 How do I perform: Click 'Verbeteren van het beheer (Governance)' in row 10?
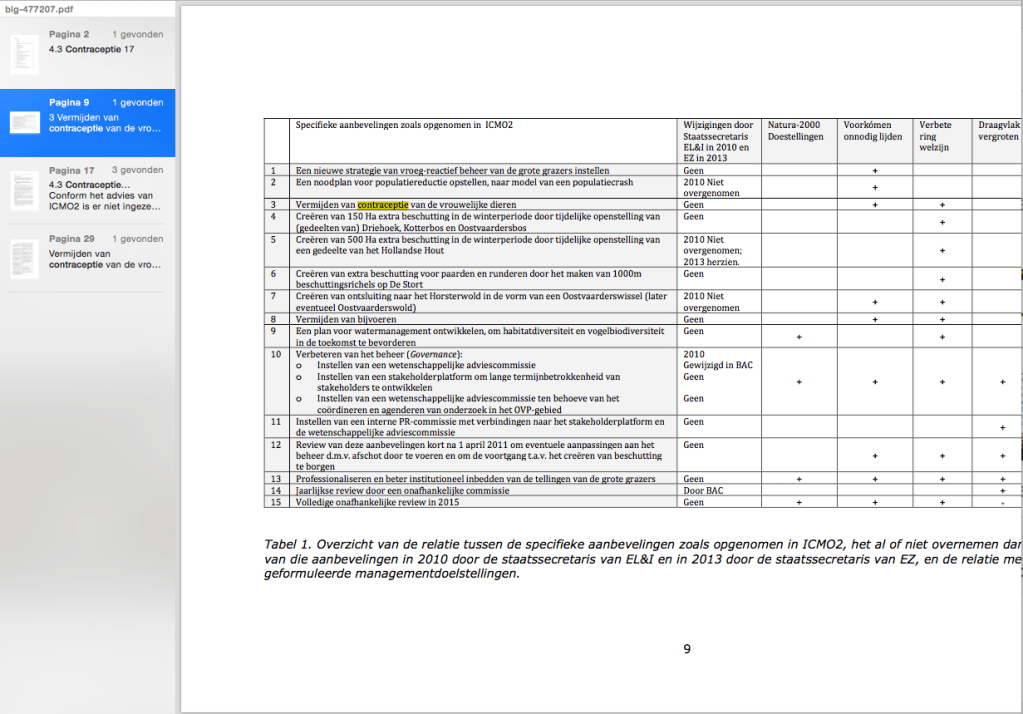pyautogui.click(x=379, y=354)
